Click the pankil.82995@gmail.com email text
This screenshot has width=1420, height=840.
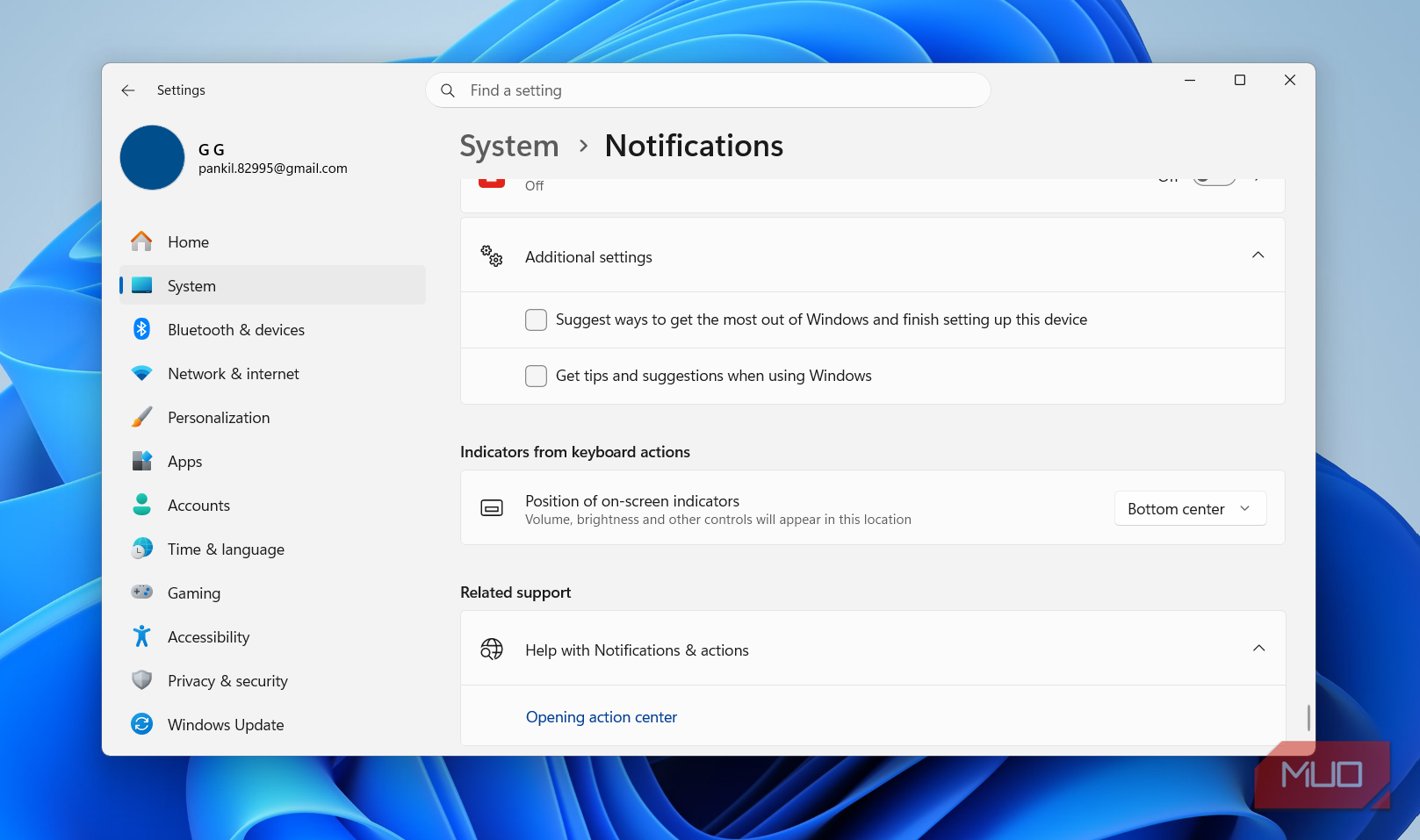pos(273,169)
